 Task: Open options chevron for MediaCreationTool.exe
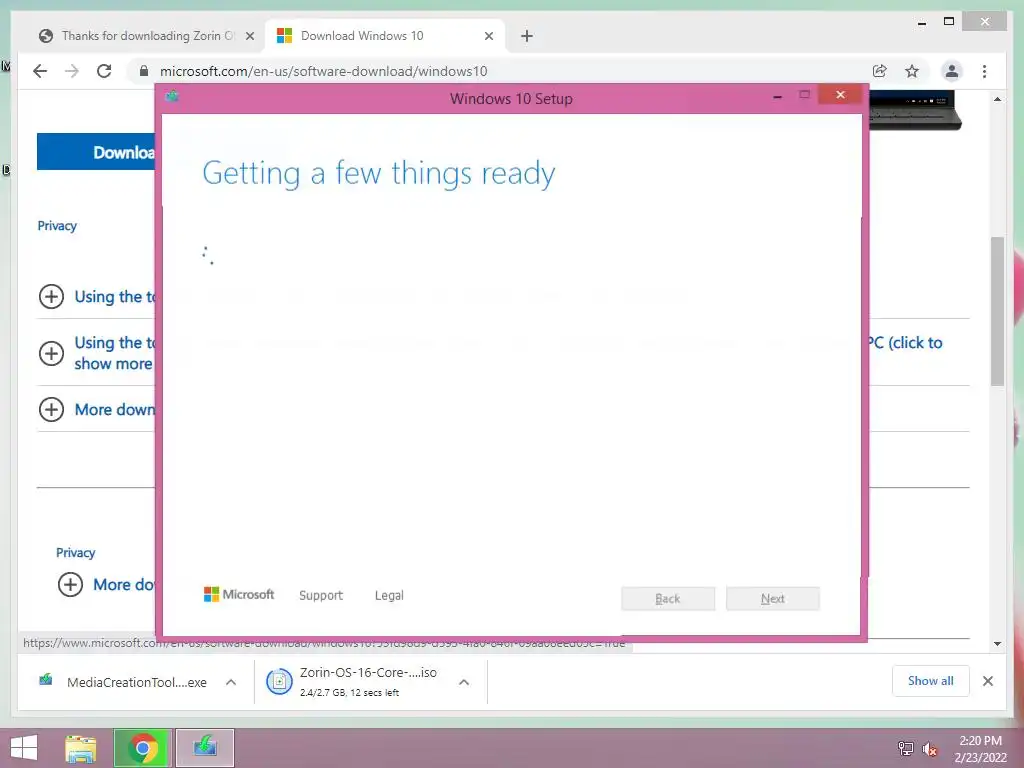click(231, 682)
